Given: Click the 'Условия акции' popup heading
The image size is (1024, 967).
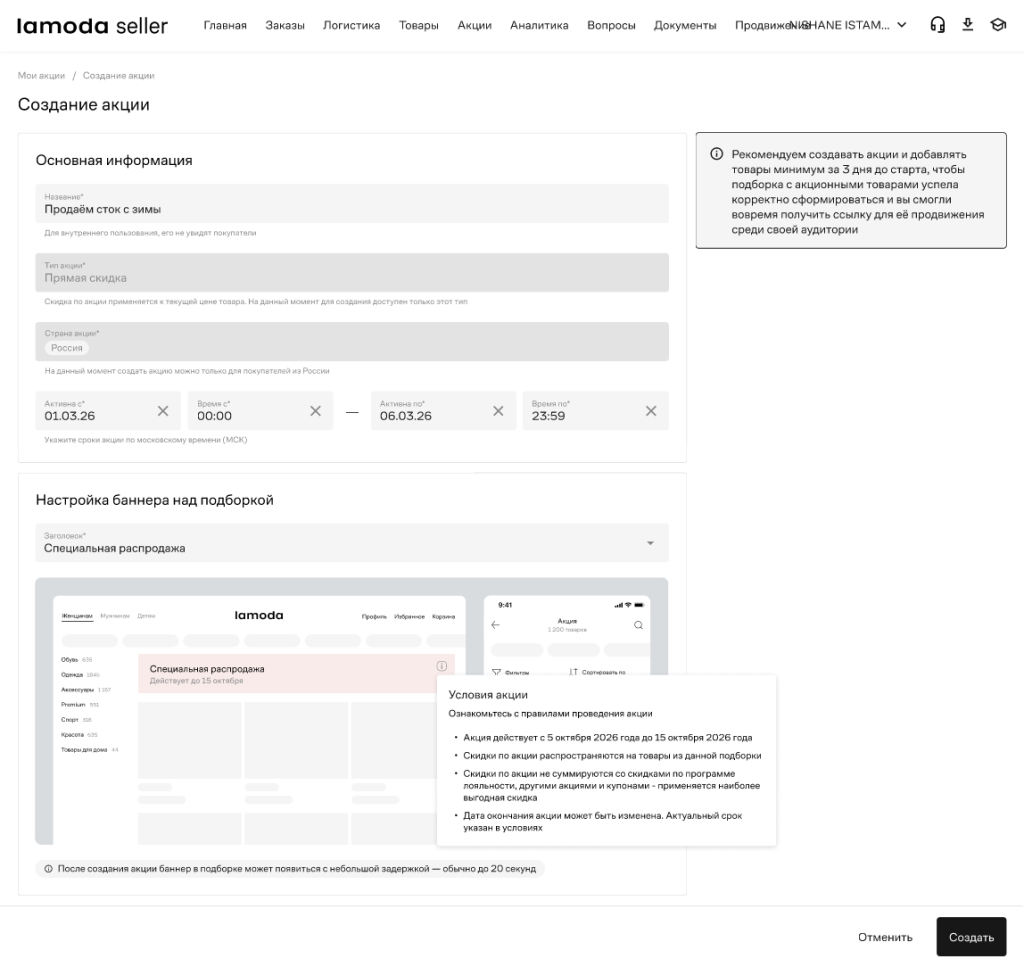Looking at the screenshot, I should 488,695.
